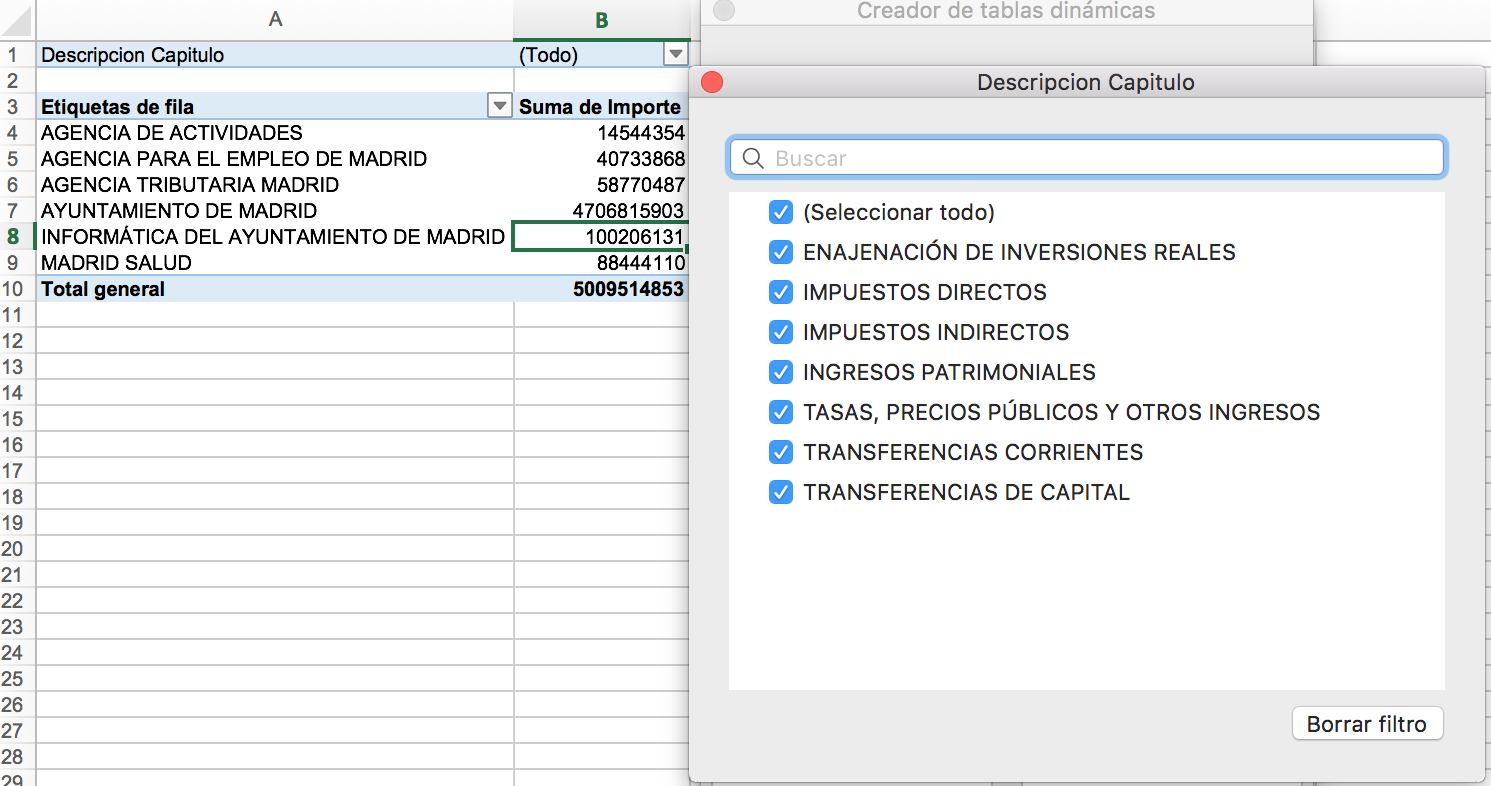
Task: Select INFORMÁTICA DEL AYUNTAMIENTO DE MADRID cell
Action: (x=274, y=237)
